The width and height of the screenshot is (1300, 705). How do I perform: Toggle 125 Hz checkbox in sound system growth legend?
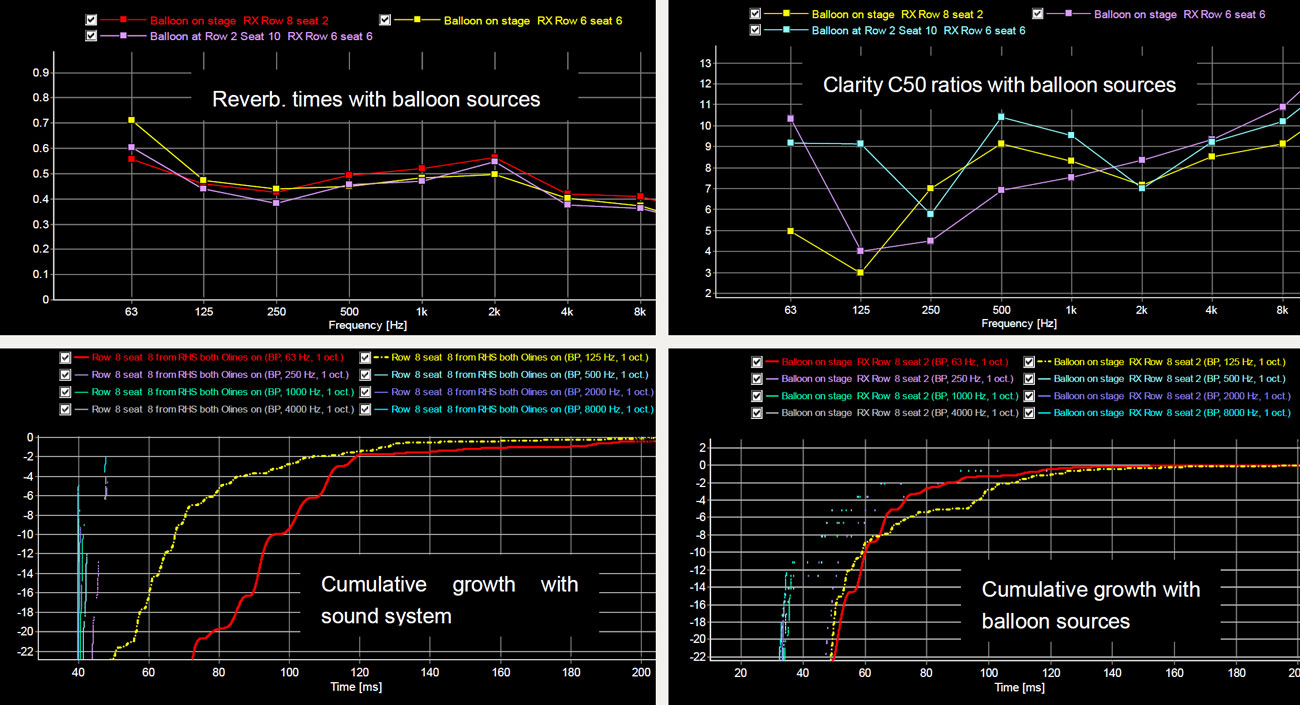(x=367, y=357)
